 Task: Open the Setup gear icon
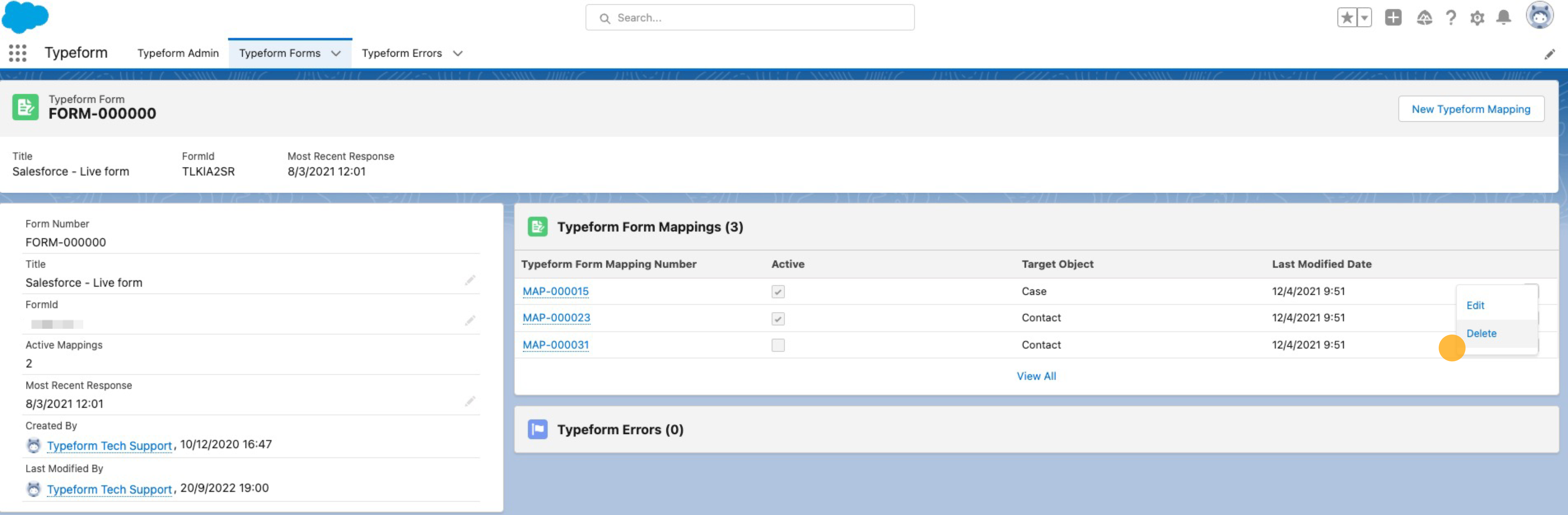coord(1477,18)
